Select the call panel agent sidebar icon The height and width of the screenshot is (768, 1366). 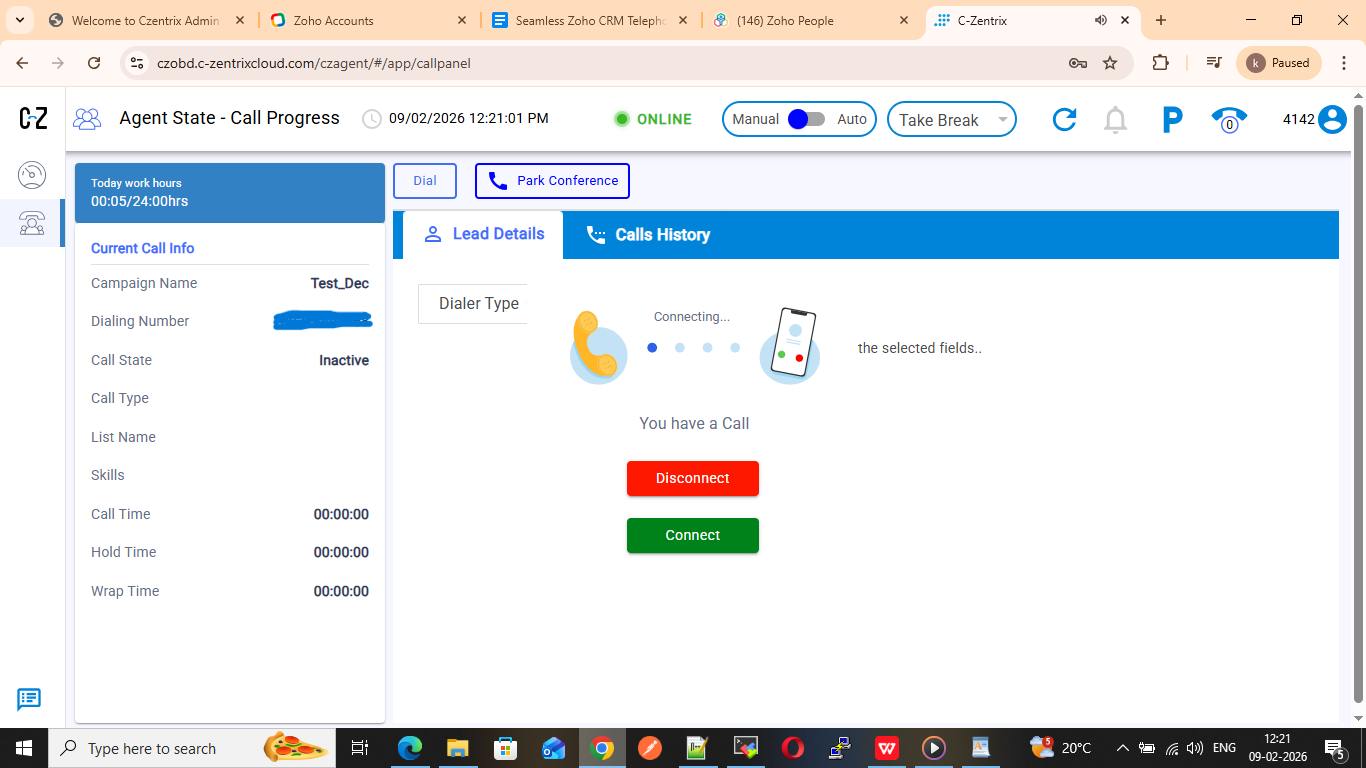tap(32, 222)
